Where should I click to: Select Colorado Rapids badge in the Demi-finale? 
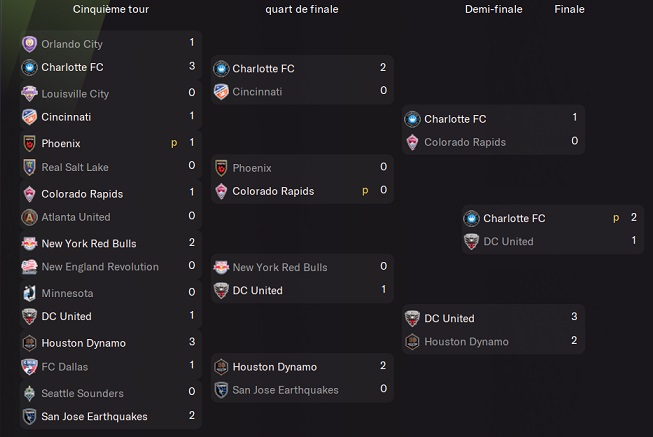pos(412,142)
